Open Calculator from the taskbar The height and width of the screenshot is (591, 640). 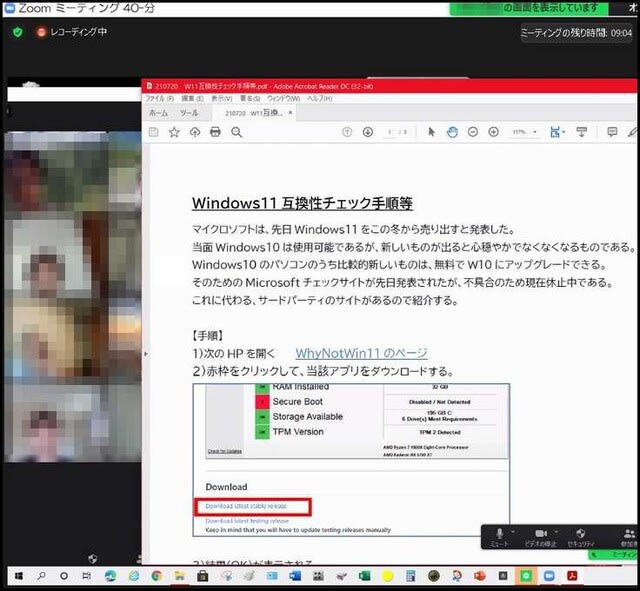click(411, 576)
